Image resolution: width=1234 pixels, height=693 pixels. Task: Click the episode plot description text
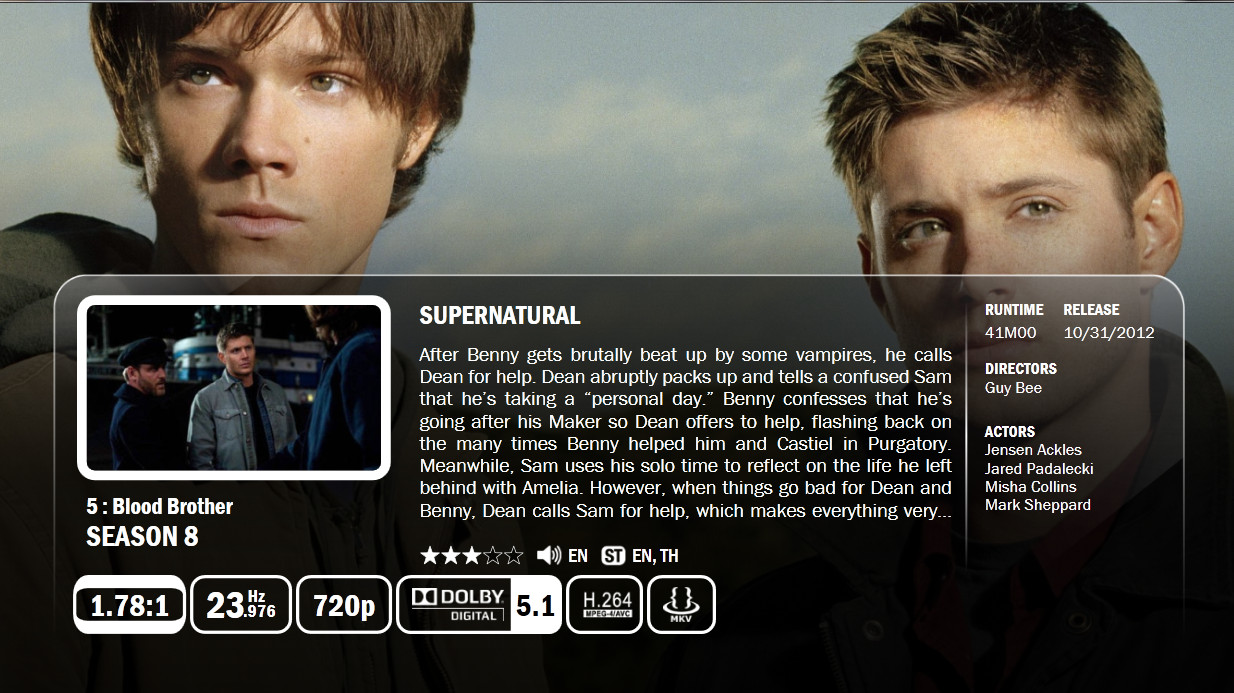pyautogui.click(x=685, y=433)
